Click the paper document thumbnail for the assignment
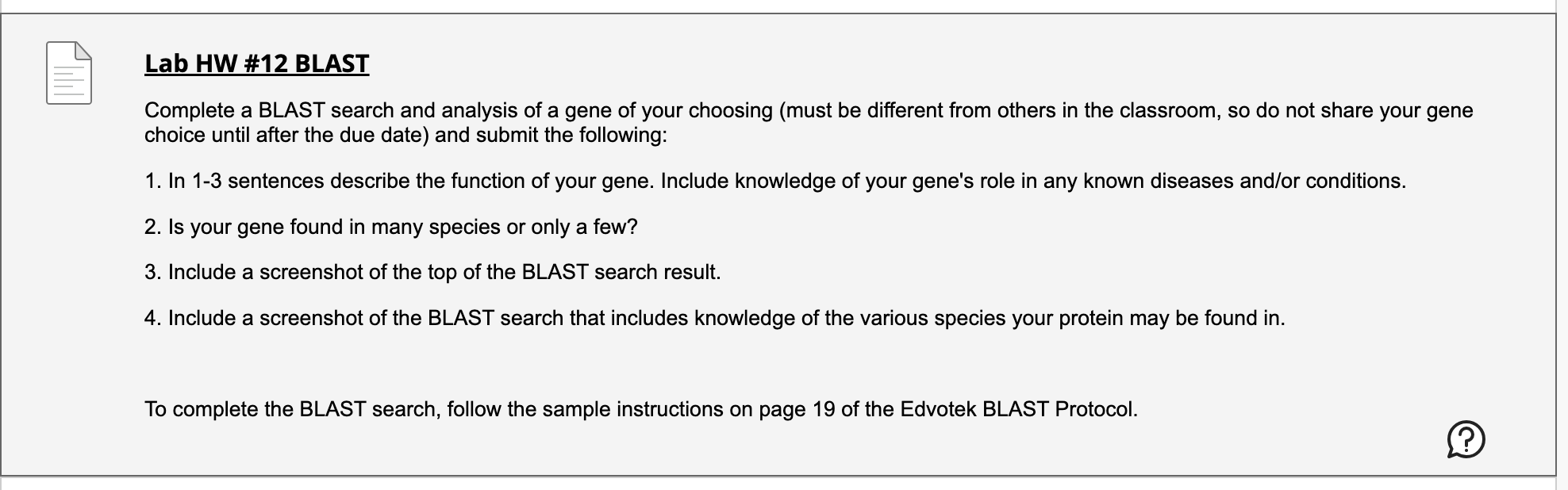 pyautogui.click(x=67, y=74)
